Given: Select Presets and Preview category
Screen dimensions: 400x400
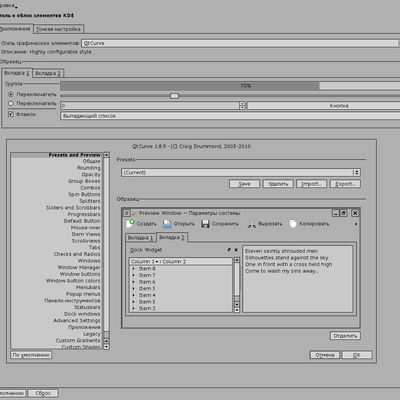Looking at the screenshot, I should tap(56, 155).
